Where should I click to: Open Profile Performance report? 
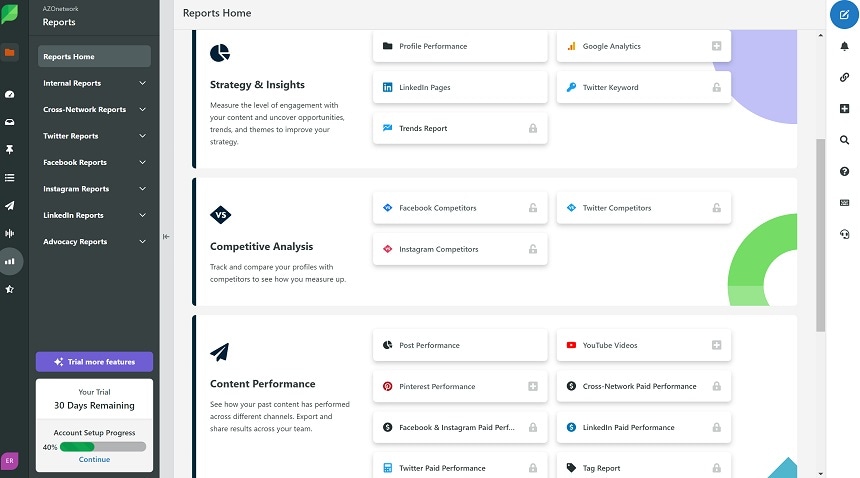460,46
